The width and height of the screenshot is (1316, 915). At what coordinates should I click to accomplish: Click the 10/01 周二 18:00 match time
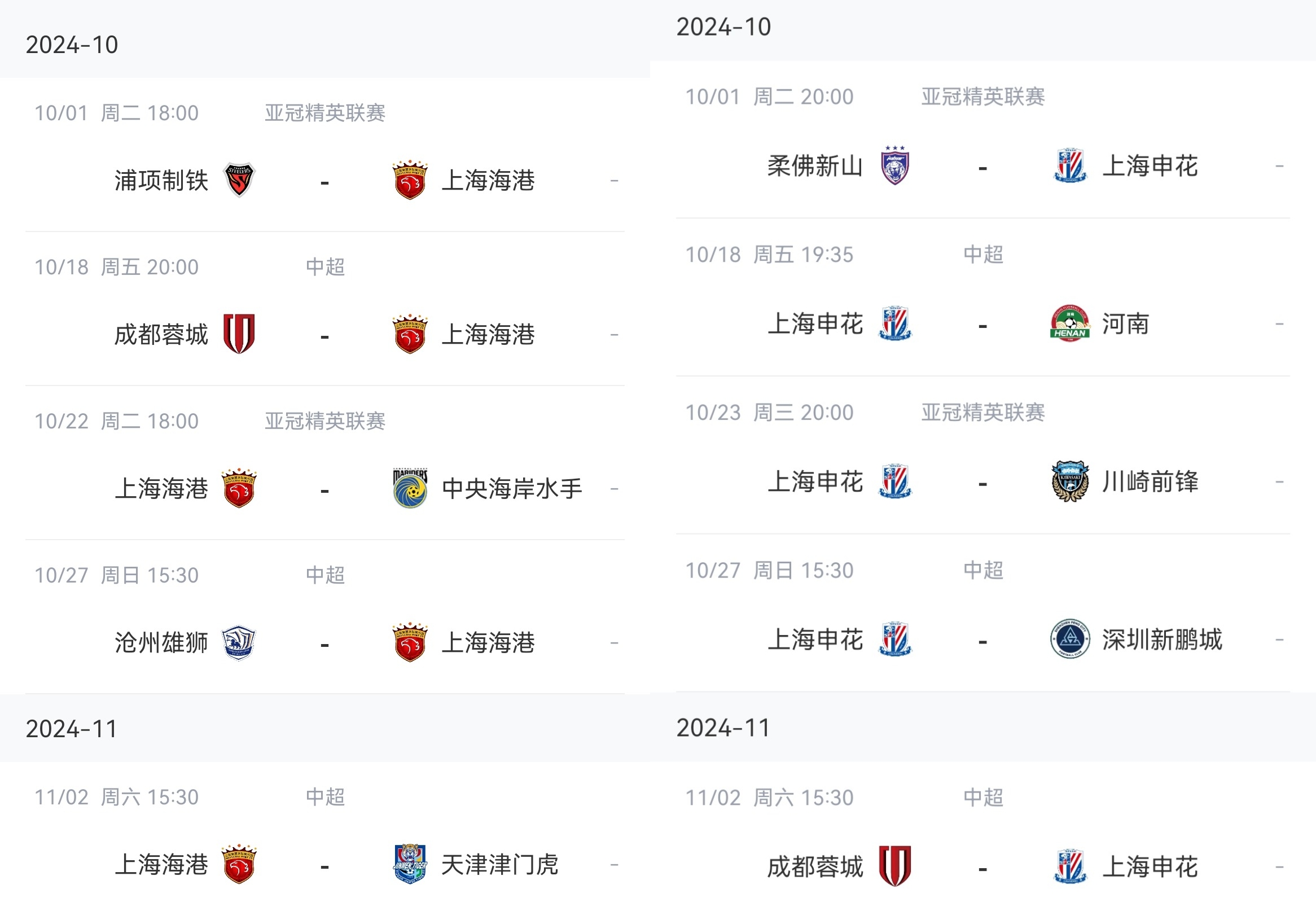(x=116, y=113)
